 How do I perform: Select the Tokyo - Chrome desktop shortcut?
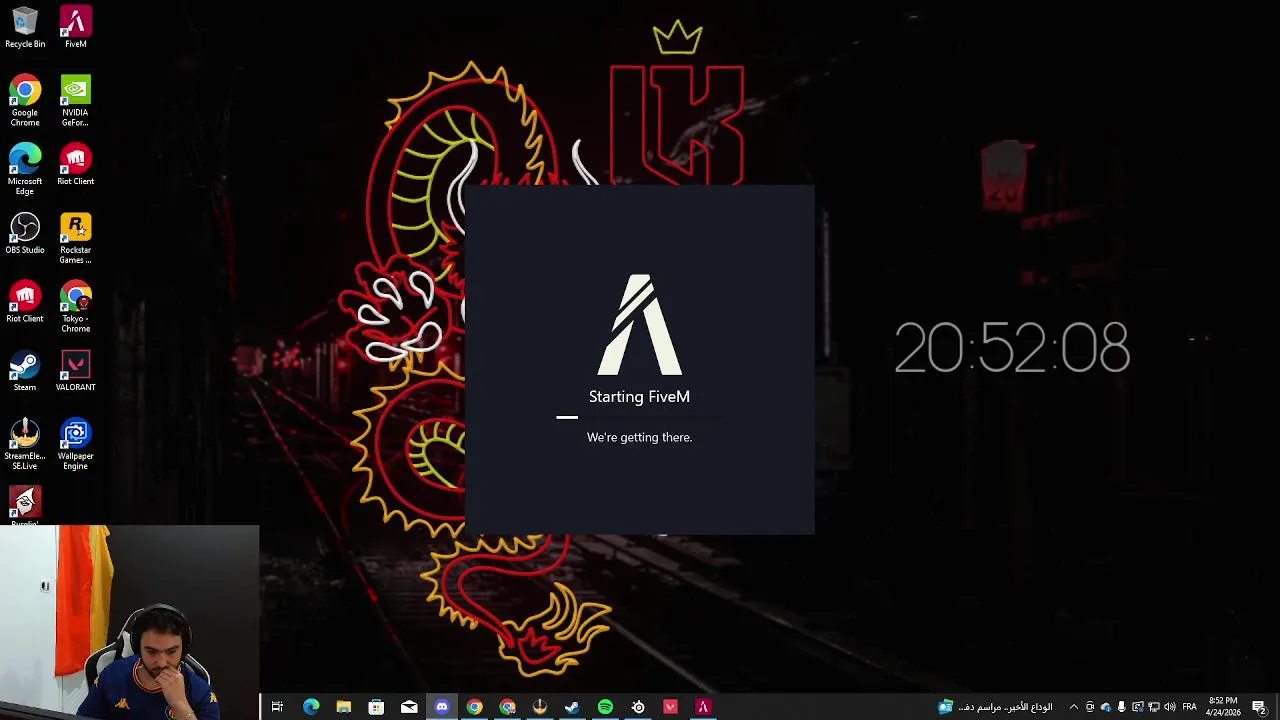point(75,307)
